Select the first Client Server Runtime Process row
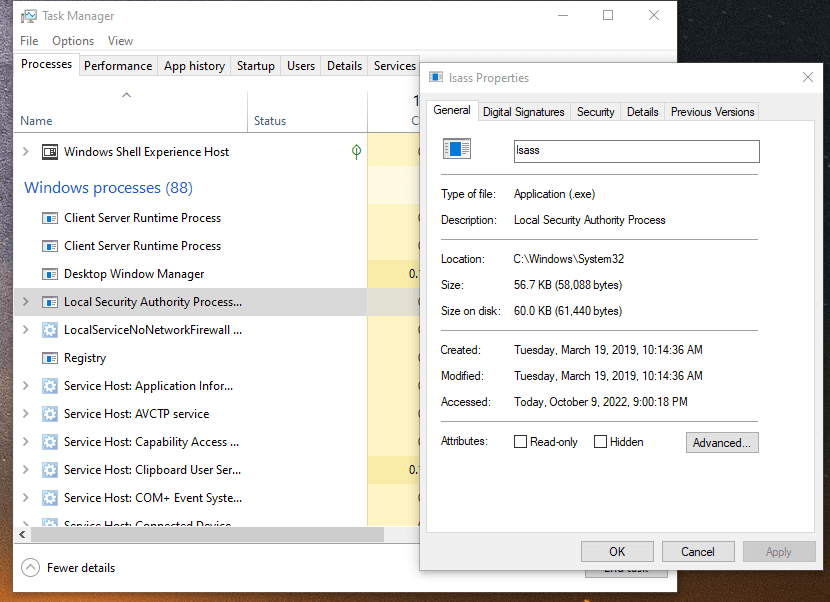The width and height of the screenshot is (830, 602). (x=191, y=218)
